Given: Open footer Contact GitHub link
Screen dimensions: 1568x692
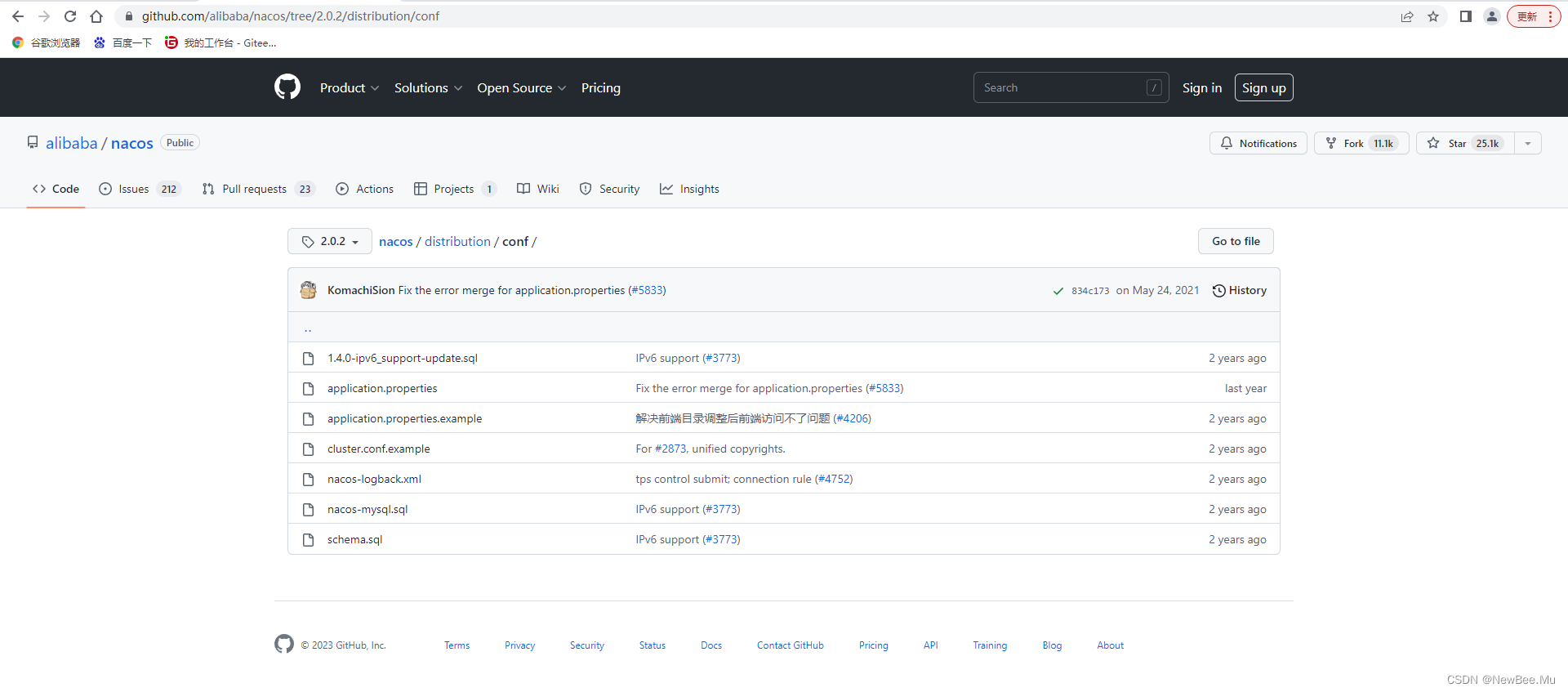Looking at the screenshot, I should [x=791, y=645].
